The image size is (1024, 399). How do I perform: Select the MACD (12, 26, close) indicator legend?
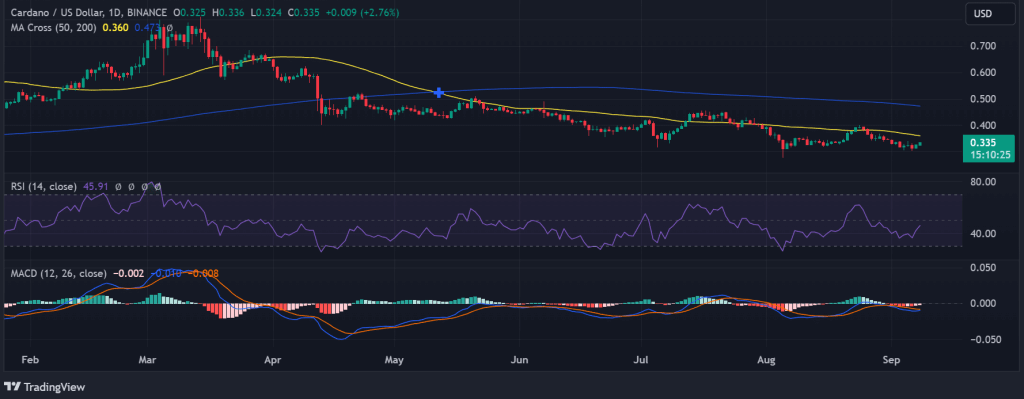click(x=59, y=273)
